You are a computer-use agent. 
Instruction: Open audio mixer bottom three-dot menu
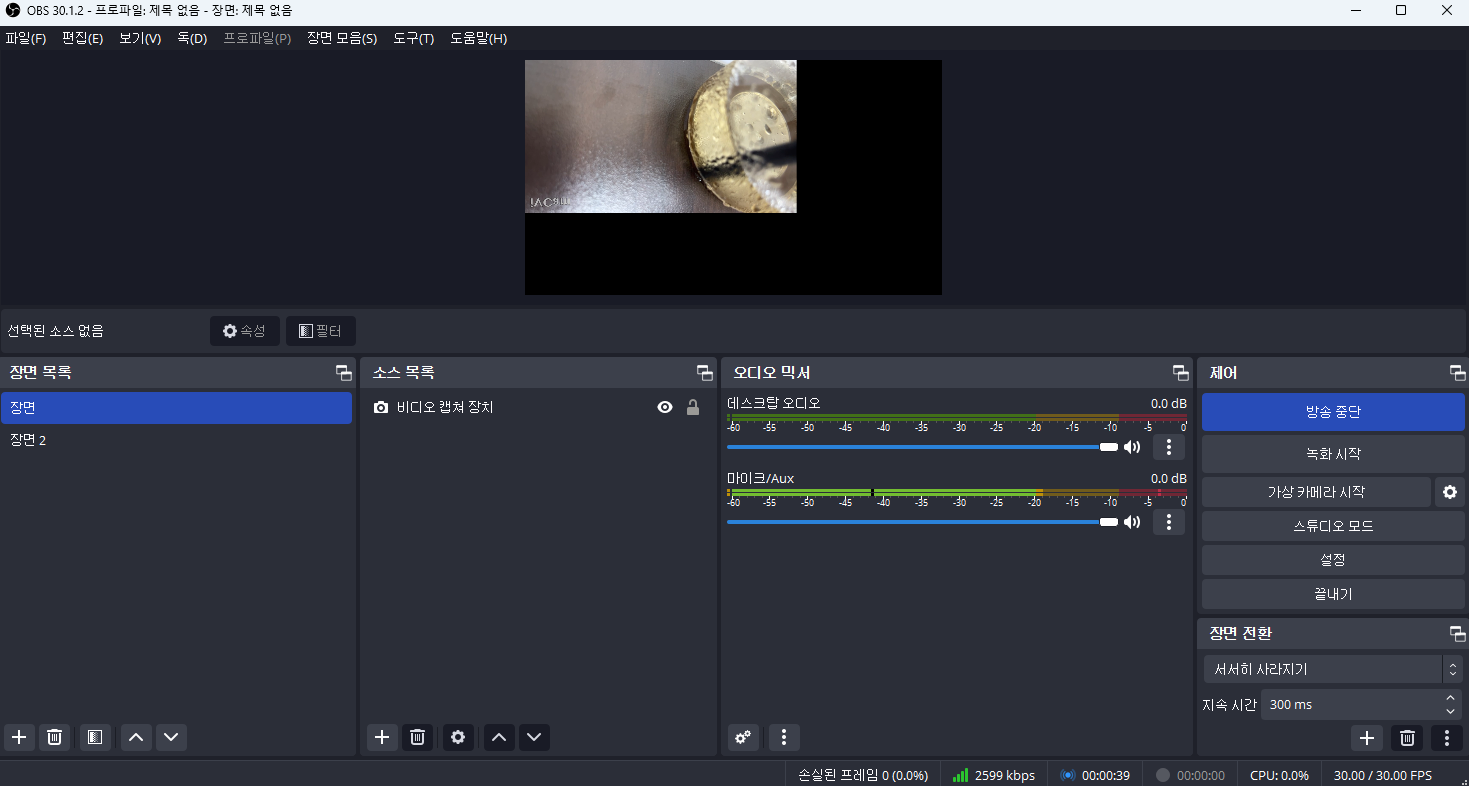point(784,738)
